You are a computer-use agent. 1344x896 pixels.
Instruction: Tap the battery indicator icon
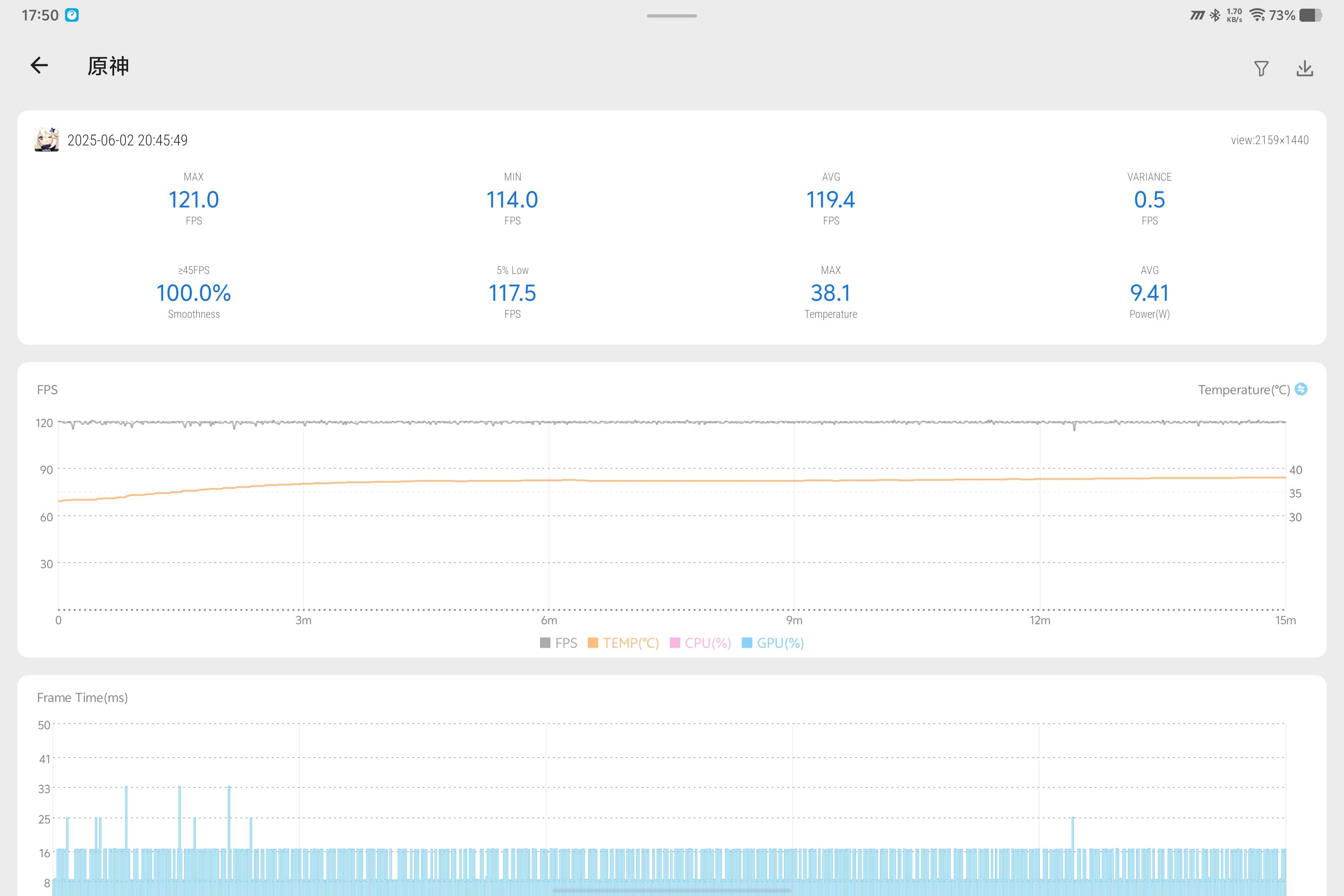tap(1311, 16)
